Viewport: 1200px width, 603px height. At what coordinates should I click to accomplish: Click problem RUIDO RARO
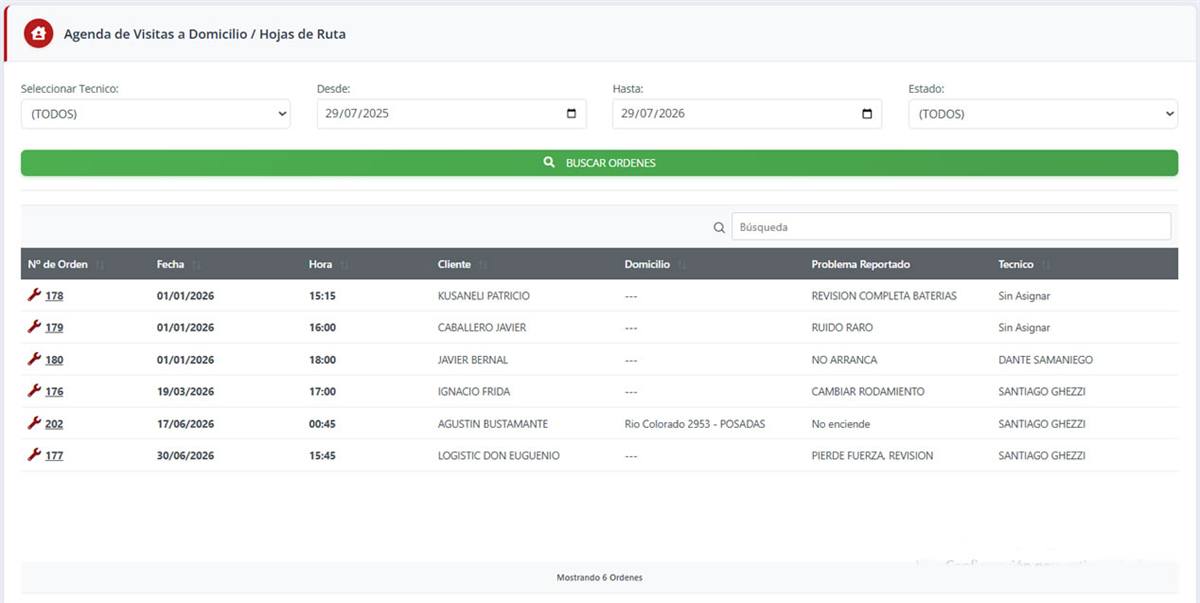click(842, 328)
